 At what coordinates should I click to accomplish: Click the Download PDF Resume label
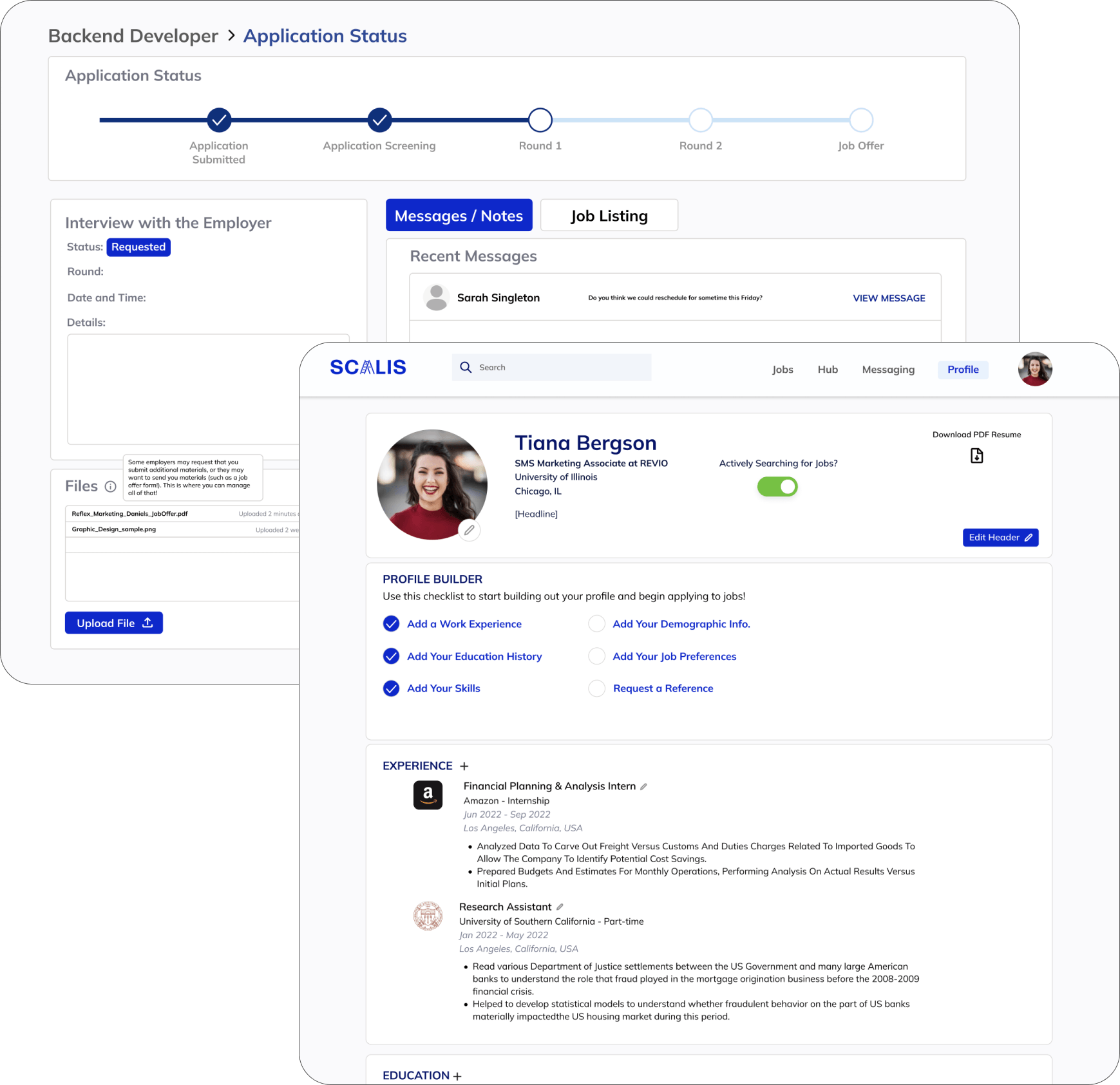976,435
